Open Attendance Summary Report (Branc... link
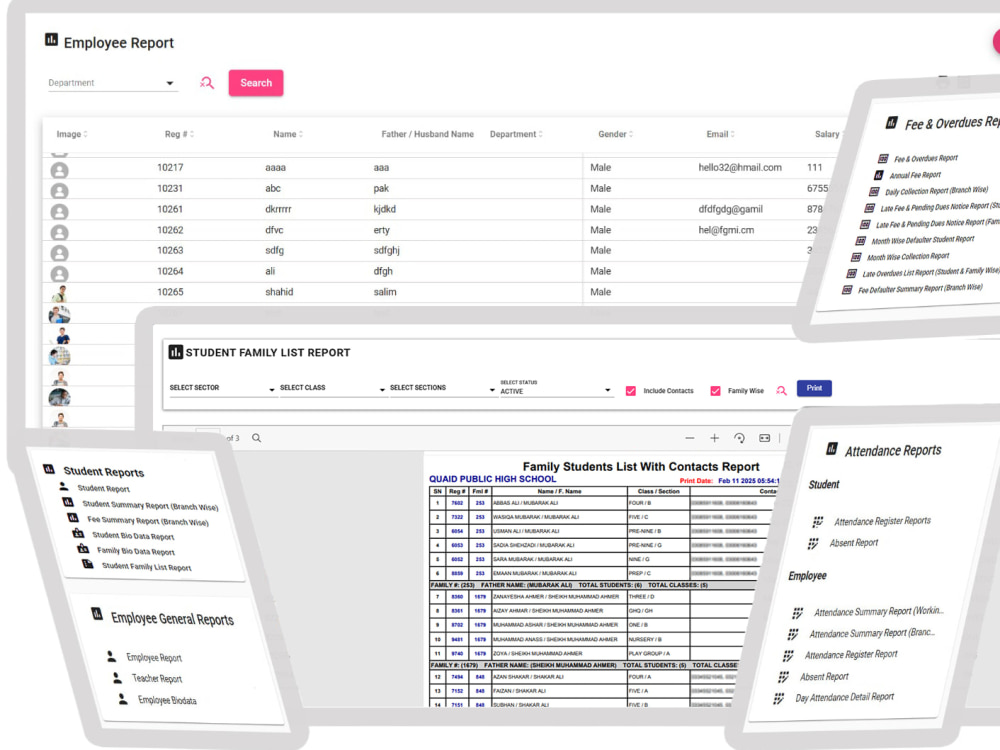This screenshot has height=750, width=1000. tap(872, 633)
